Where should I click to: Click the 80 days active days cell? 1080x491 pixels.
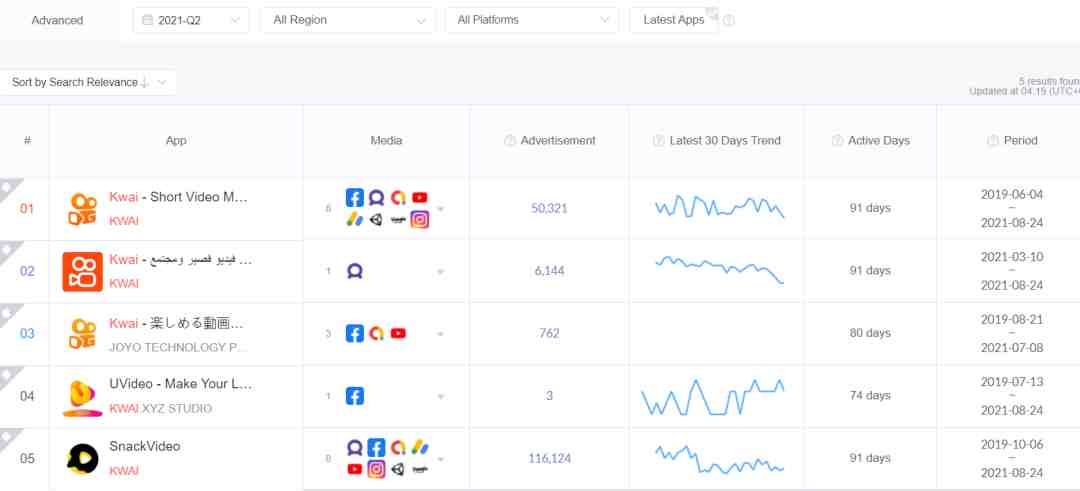[x=870, y=333]
